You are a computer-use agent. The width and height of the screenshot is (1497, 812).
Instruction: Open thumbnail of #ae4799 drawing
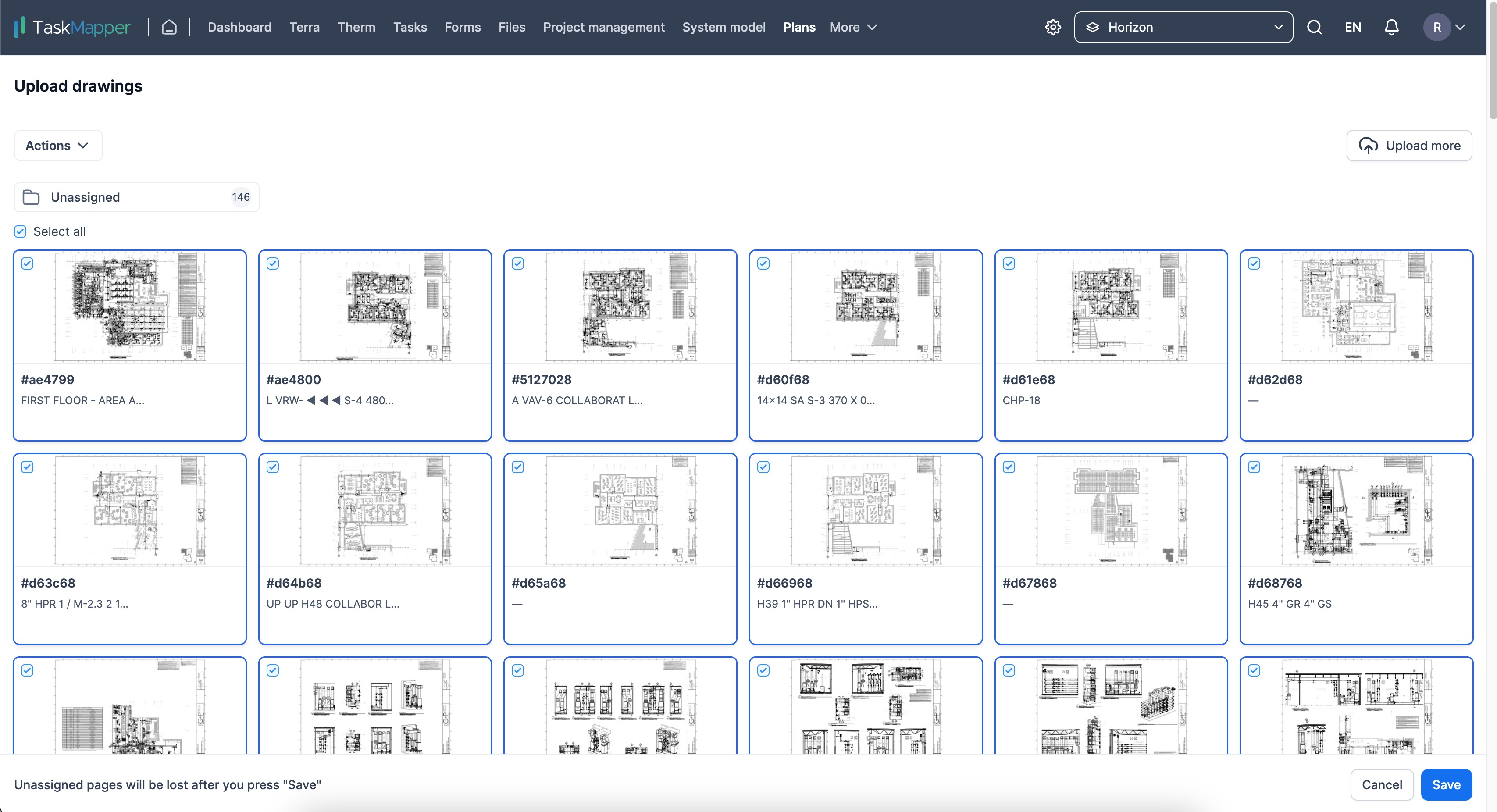[130, 307]
